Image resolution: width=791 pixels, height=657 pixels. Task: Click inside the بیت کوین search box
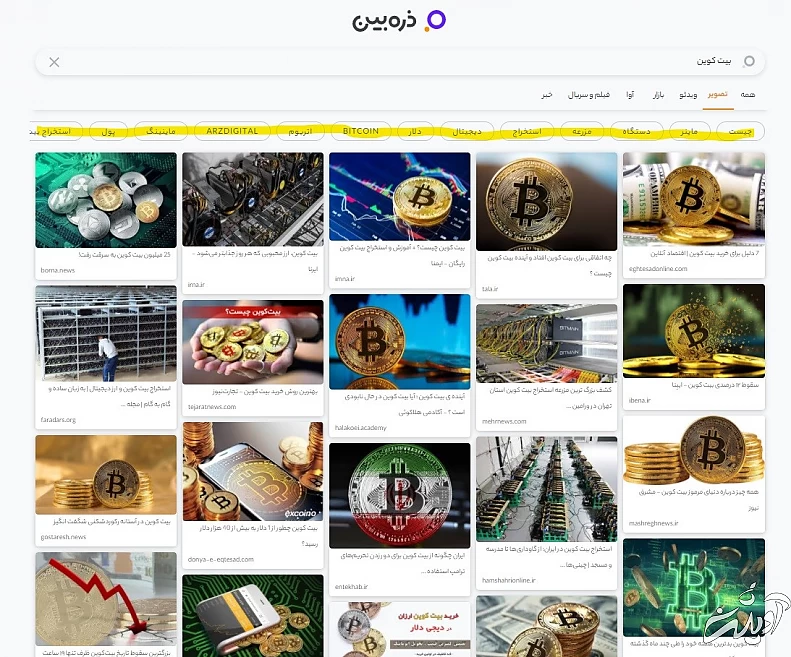click(400, 62)
